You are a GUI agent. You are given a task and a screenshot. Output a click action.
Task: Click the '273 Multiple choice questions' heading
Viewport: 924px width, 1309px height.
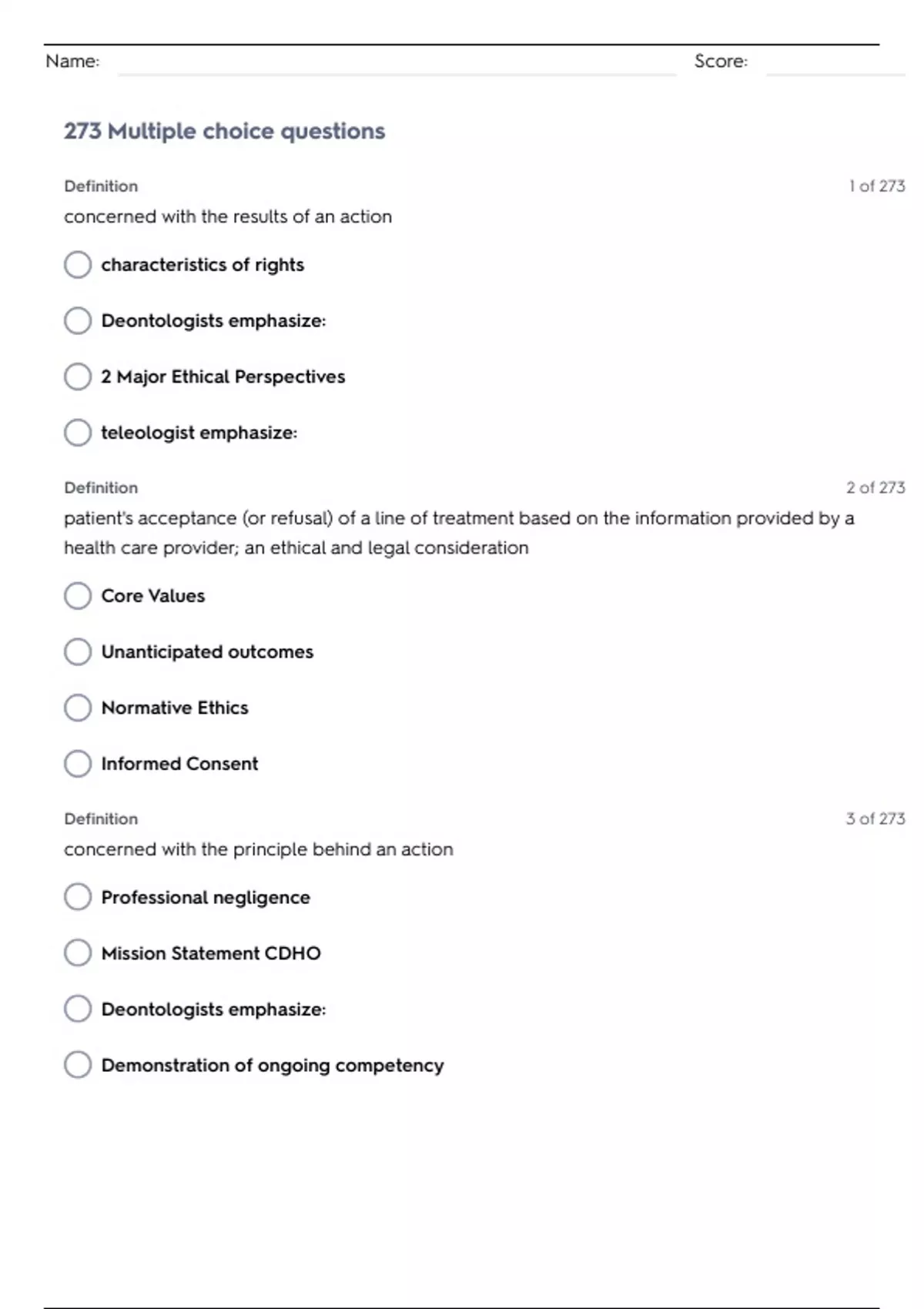pyautogui.click(x=224, y=132)
